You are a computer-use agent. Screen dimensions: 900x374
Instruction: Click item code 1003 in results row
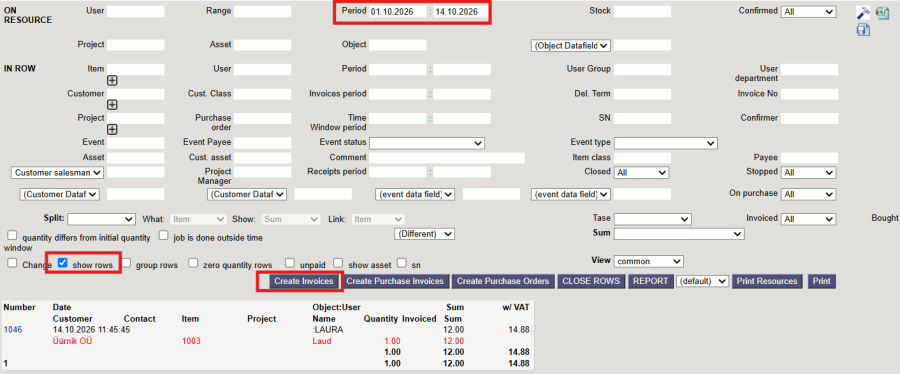(191, 341)
